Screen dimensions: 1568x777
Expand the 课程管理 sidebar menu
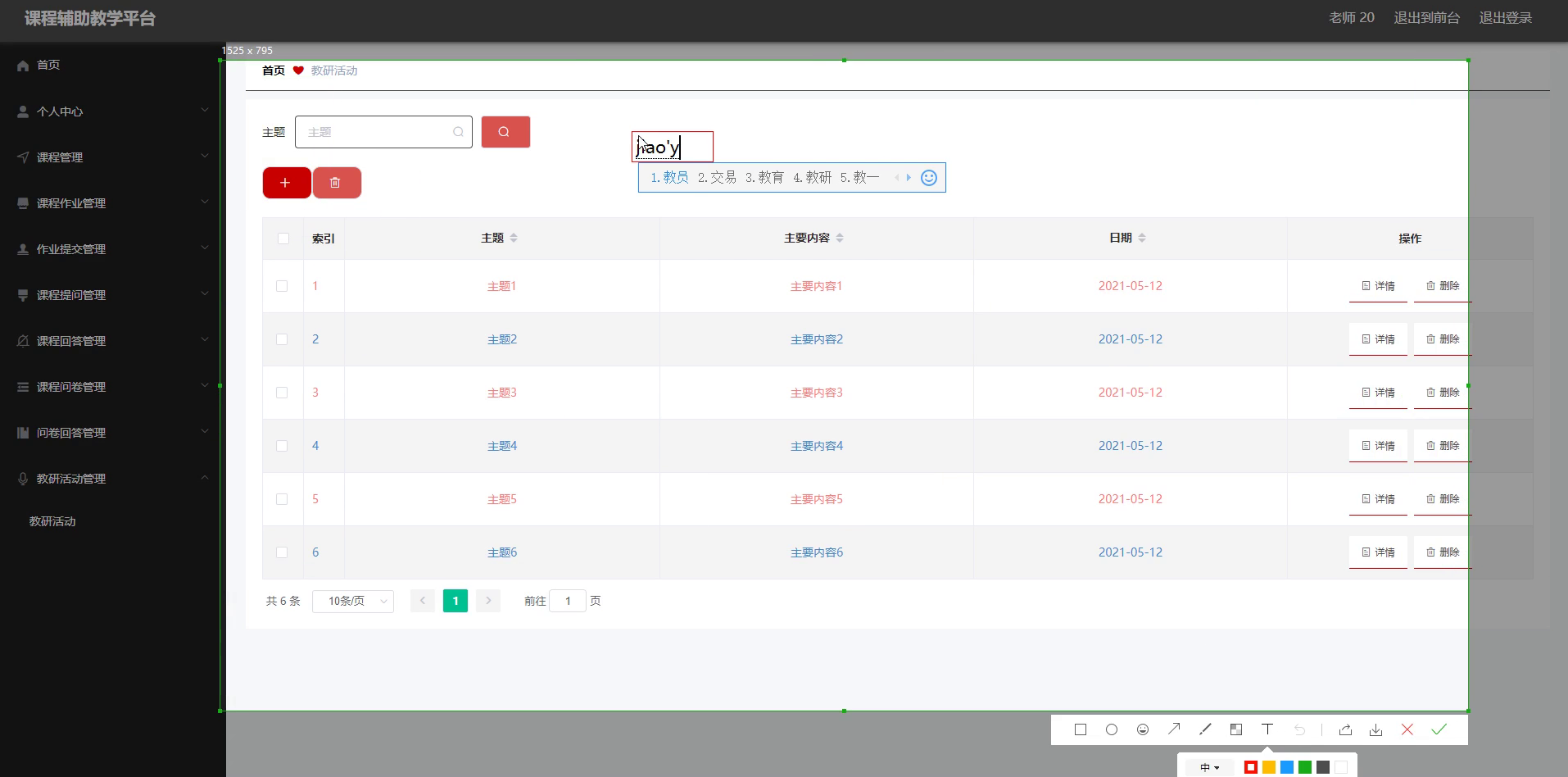click(x=113, y=157)
